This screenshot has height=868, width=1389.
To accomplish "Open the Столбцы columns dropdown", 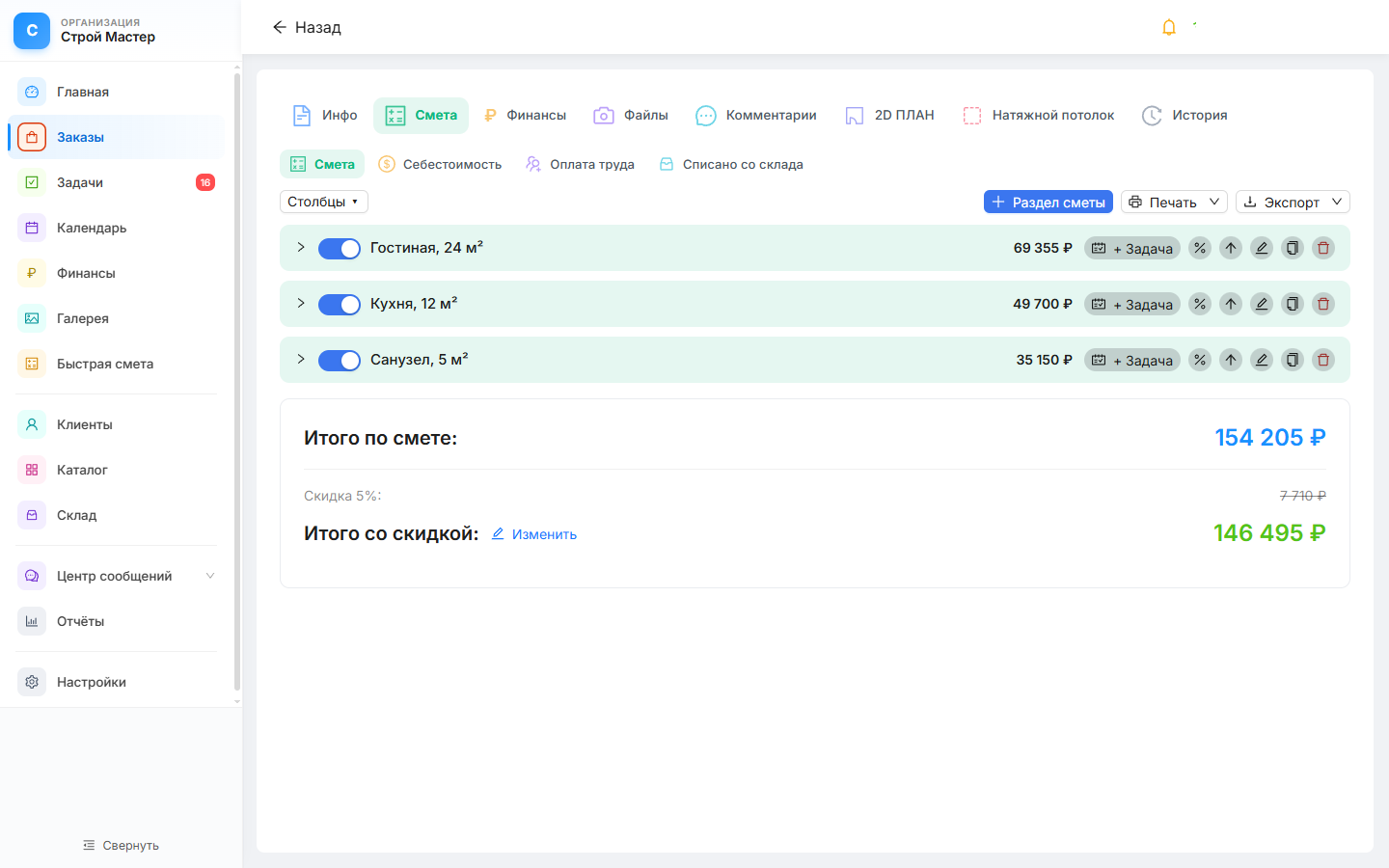I will 324,202.
